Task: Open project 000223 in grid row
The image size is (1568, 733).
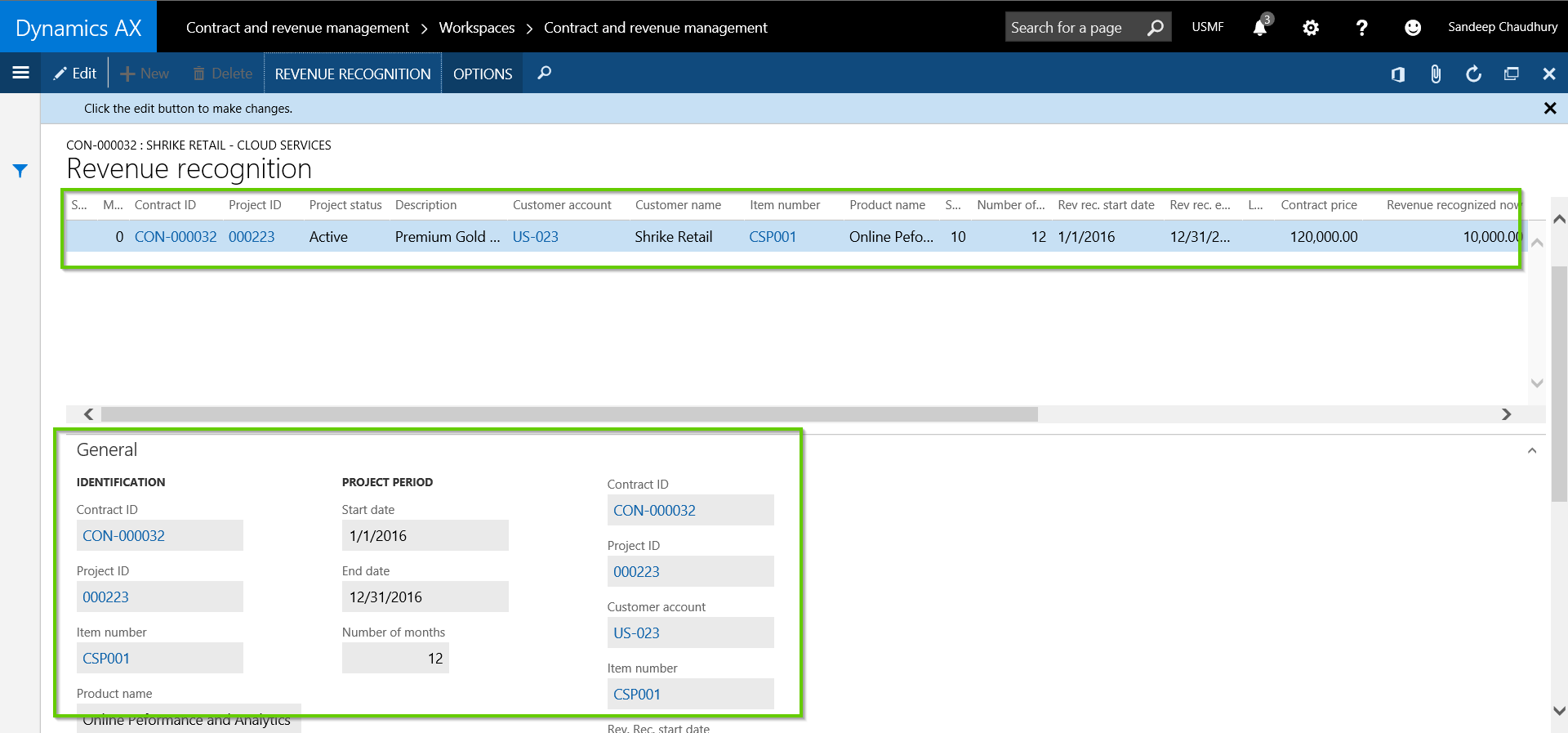Action: [x=252, y=237]
